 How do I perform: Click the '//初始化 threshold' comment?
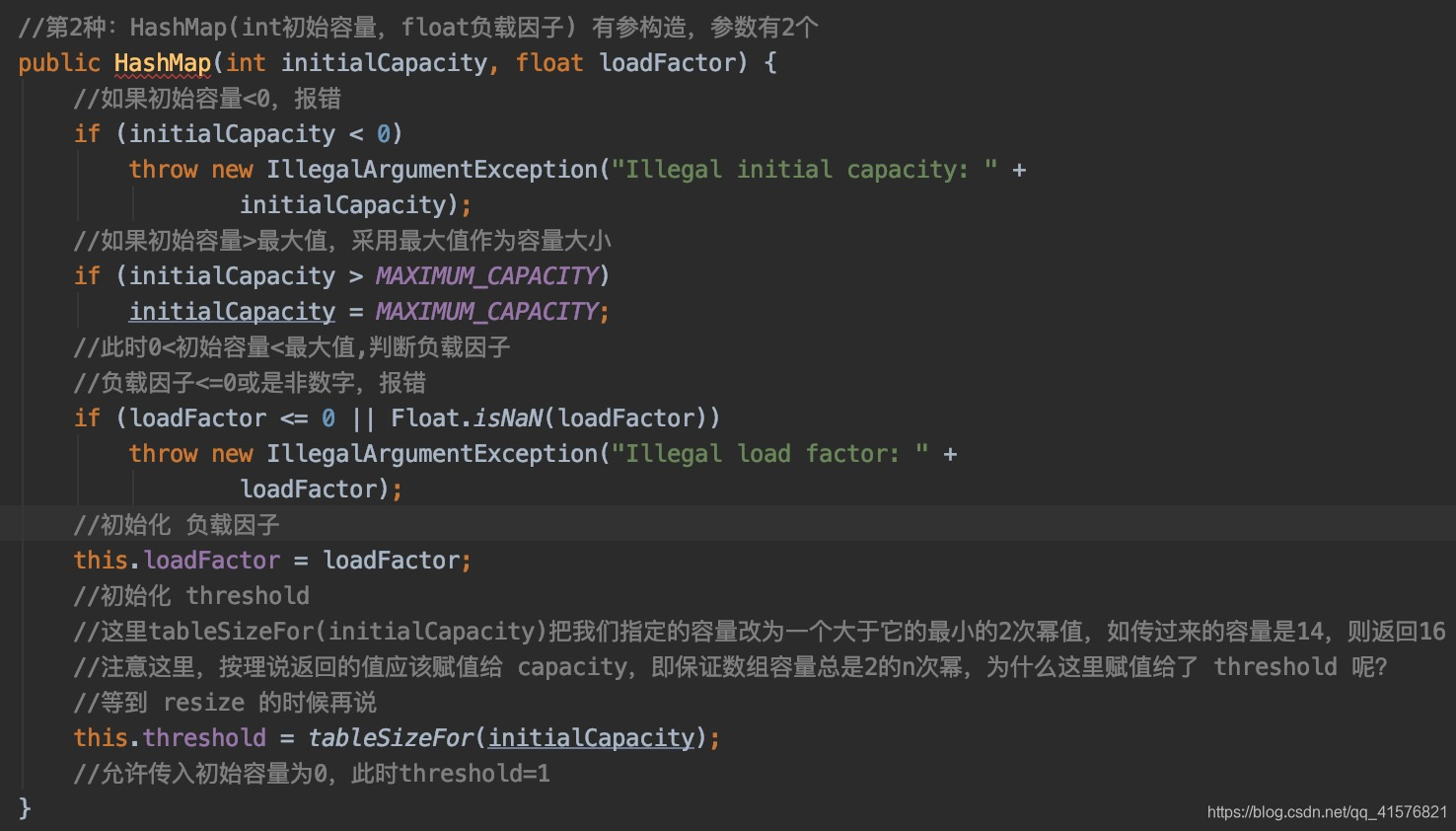tap(191, 596)
